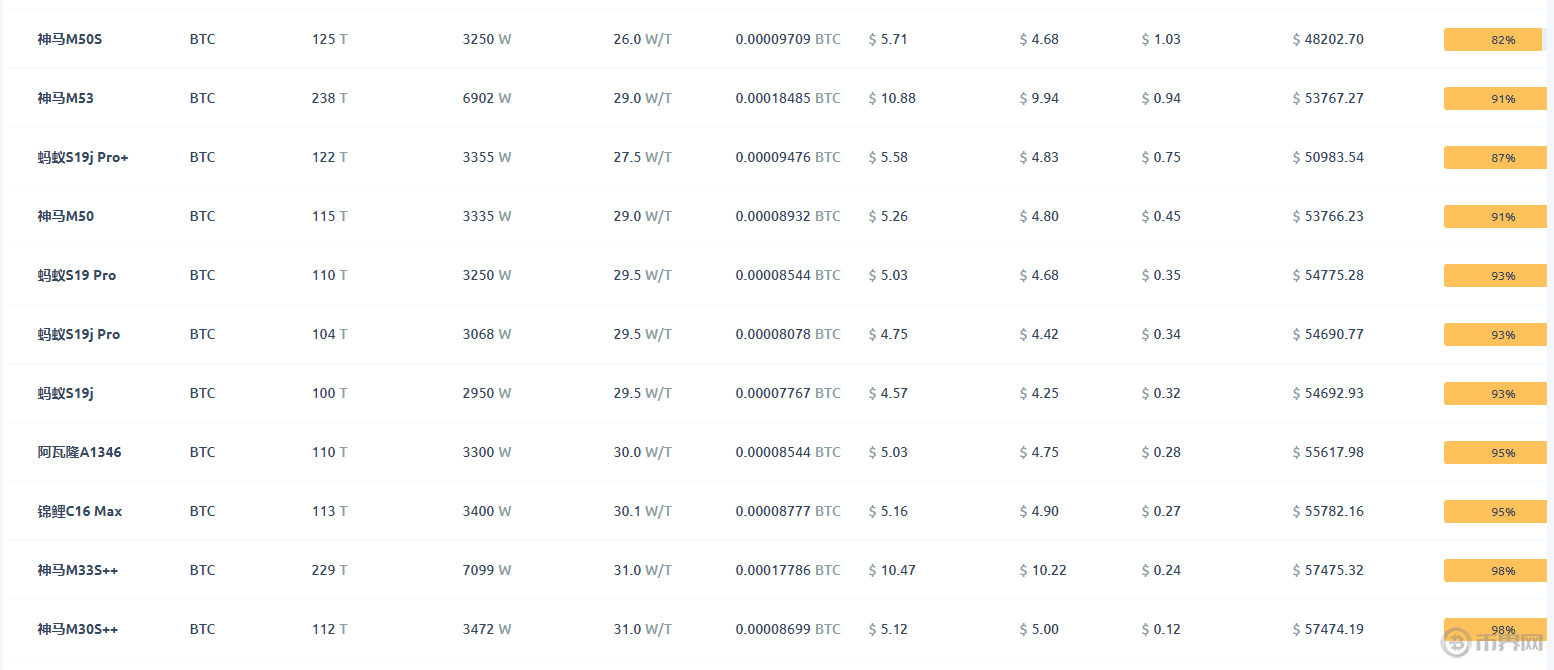The width and height of the screenshot is (1554, 670).
Task: Select the 锦鲤C16 Max miner name
Action: [x=80, y=511]
